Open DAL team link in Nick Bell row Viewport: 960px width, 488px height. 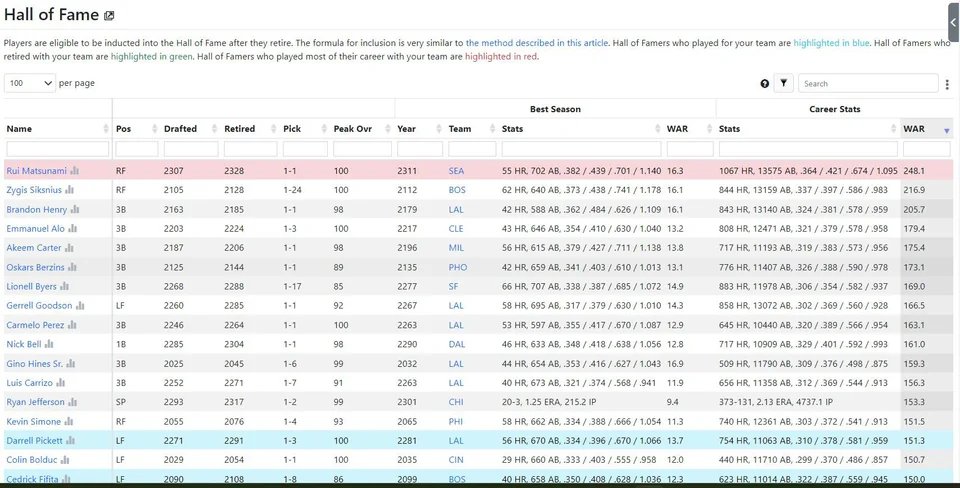[x=457, y=344]
